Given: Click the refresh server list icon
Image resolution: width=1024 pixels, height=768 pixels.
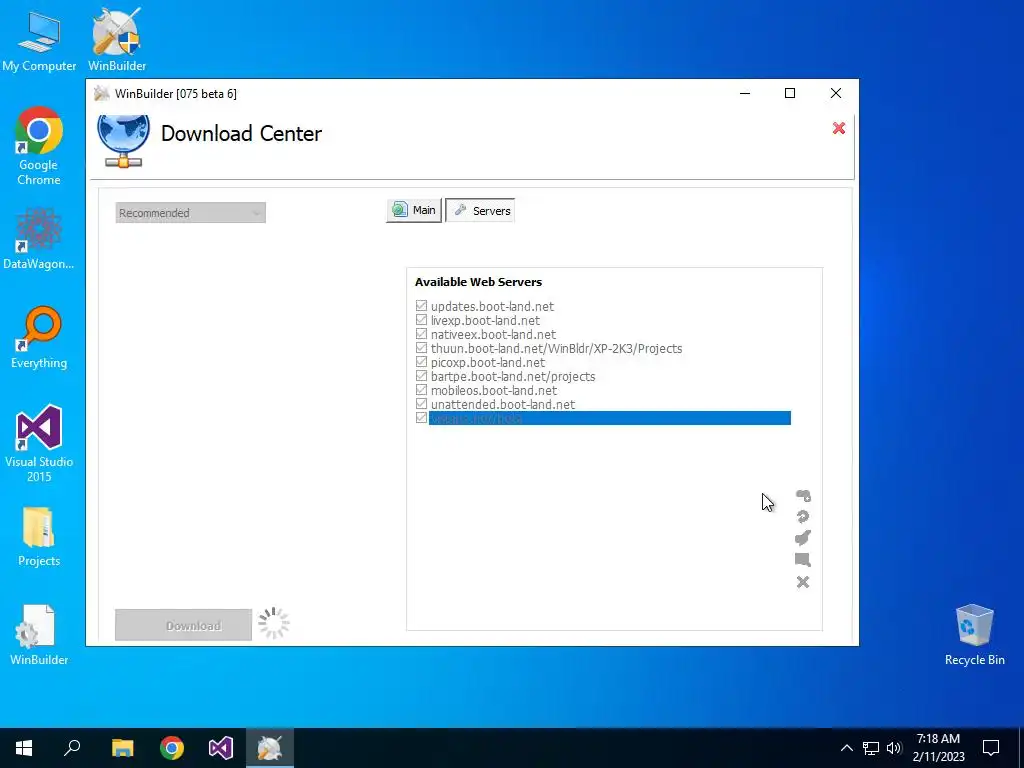Looking at the screenshot, I should pyautogui.click(x=803, y=517).
